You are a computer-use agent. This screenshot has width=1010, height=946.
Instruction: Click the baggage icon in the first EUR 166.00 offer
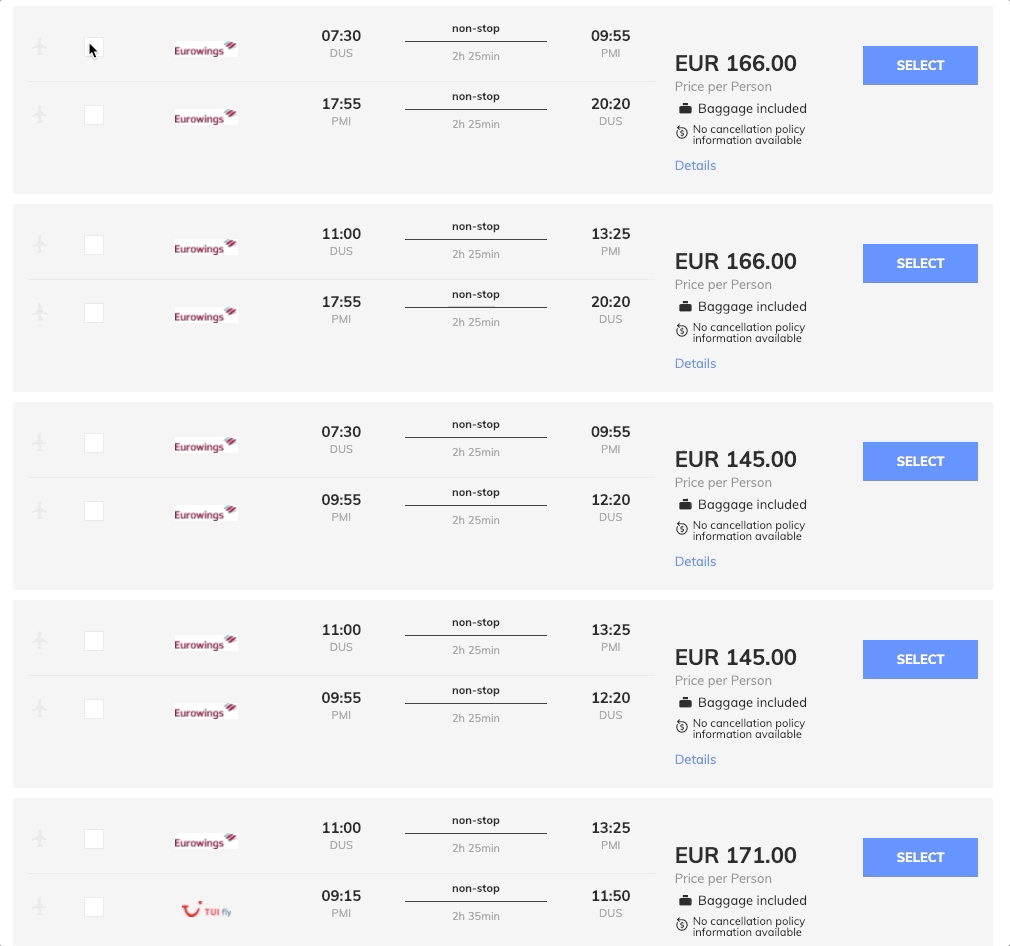click(685, 108)
